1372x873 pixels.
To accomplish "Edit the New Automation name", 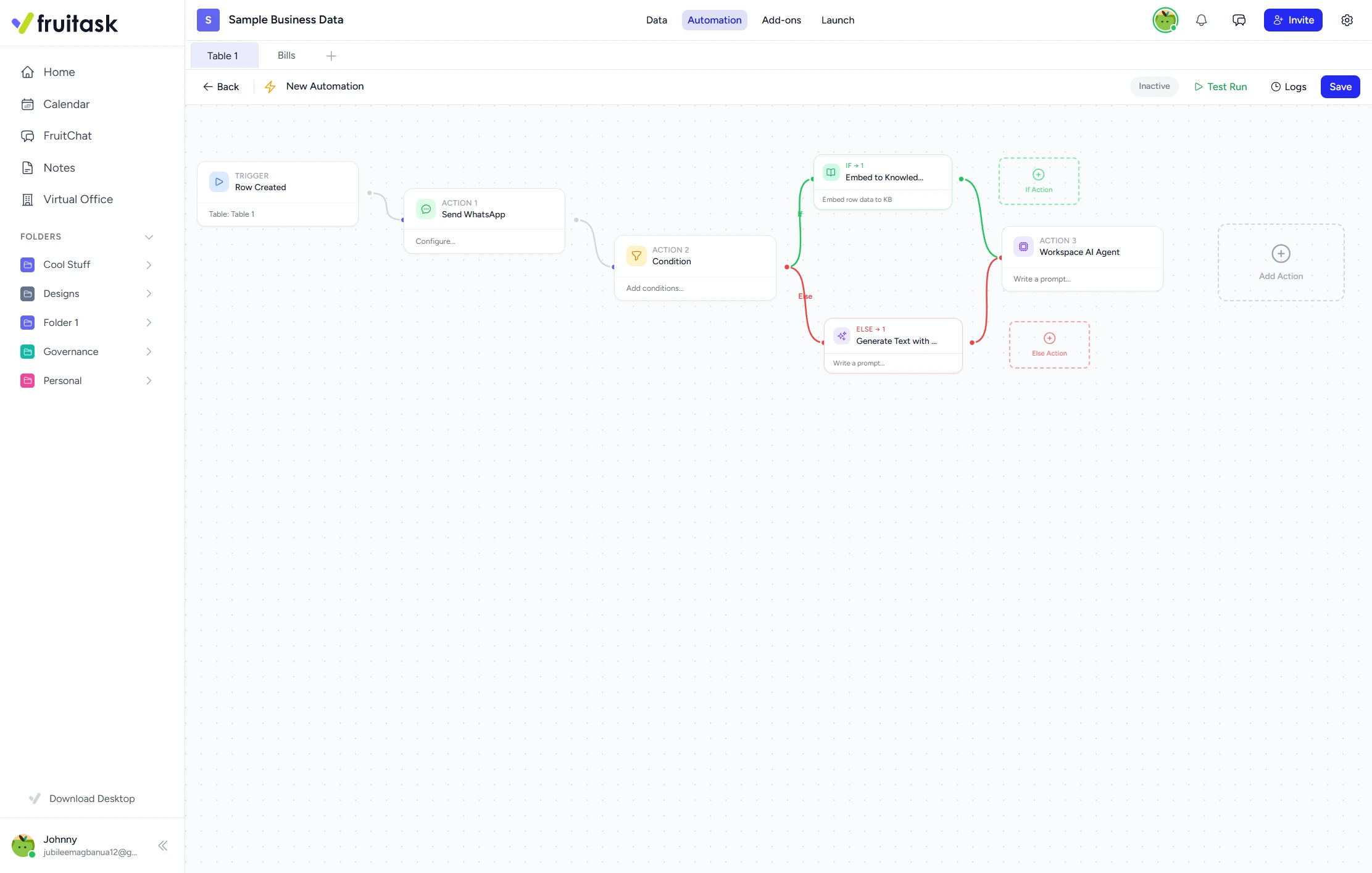I will pos(325,86).
